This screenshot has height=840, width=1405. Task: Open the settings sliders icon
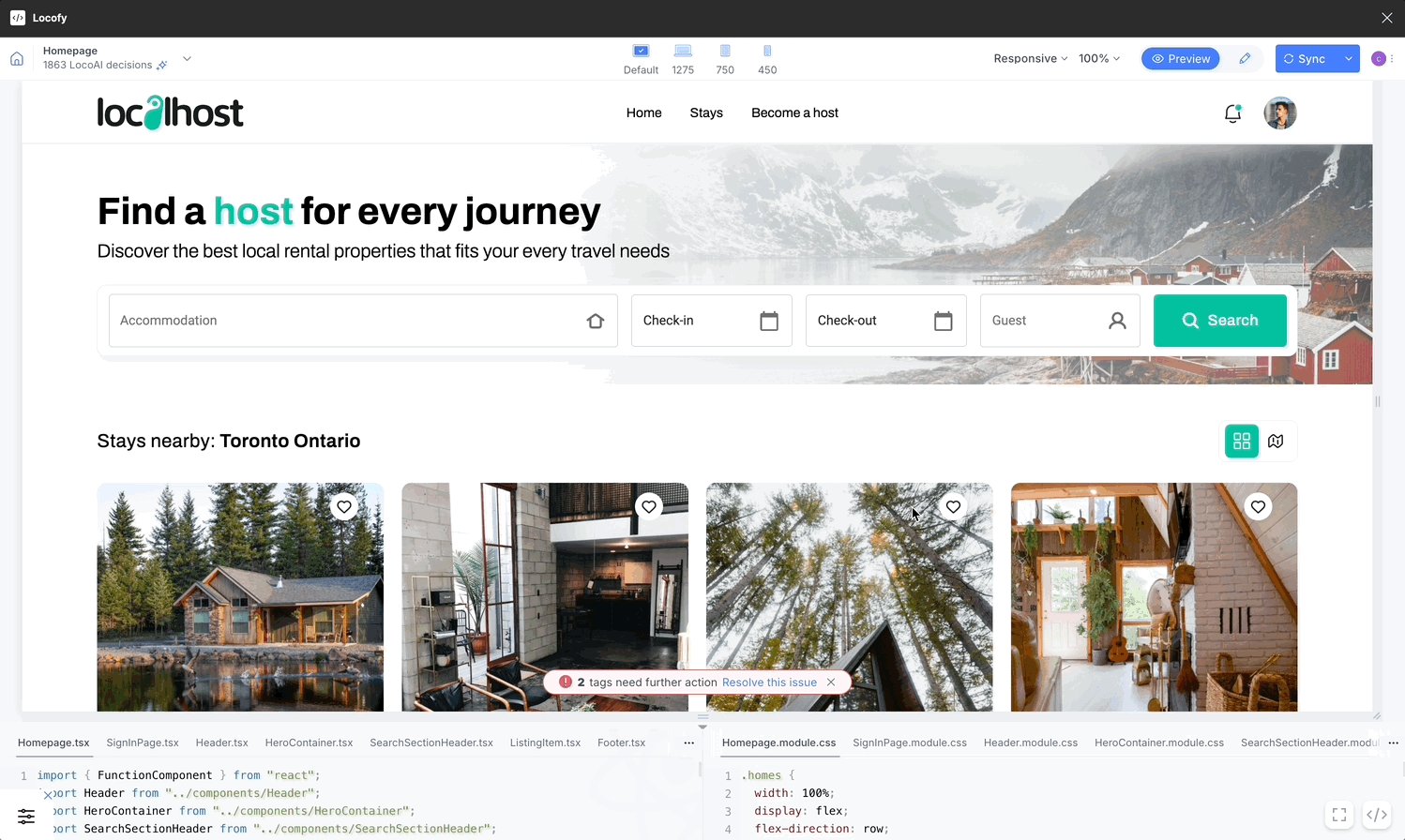(26, 817)
